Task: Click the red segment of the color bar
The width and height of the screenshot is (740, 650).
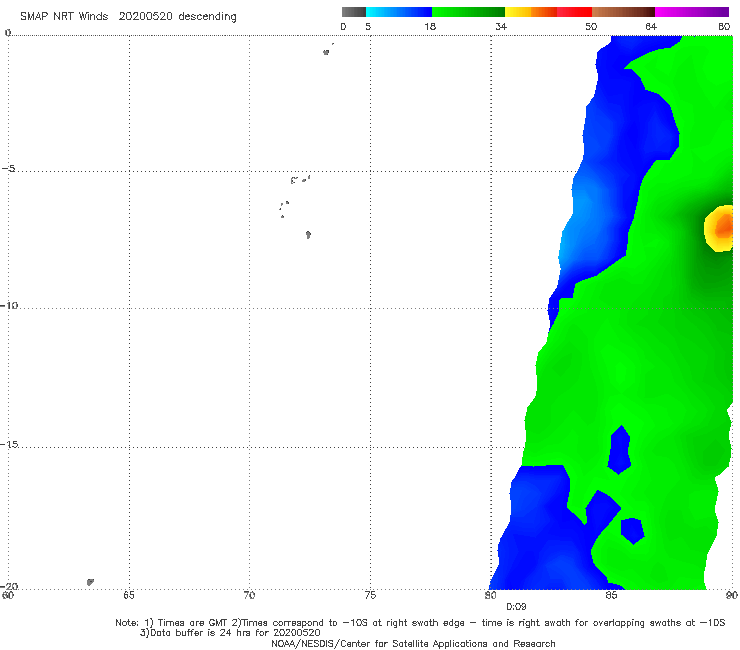Action: click(574, 12)
